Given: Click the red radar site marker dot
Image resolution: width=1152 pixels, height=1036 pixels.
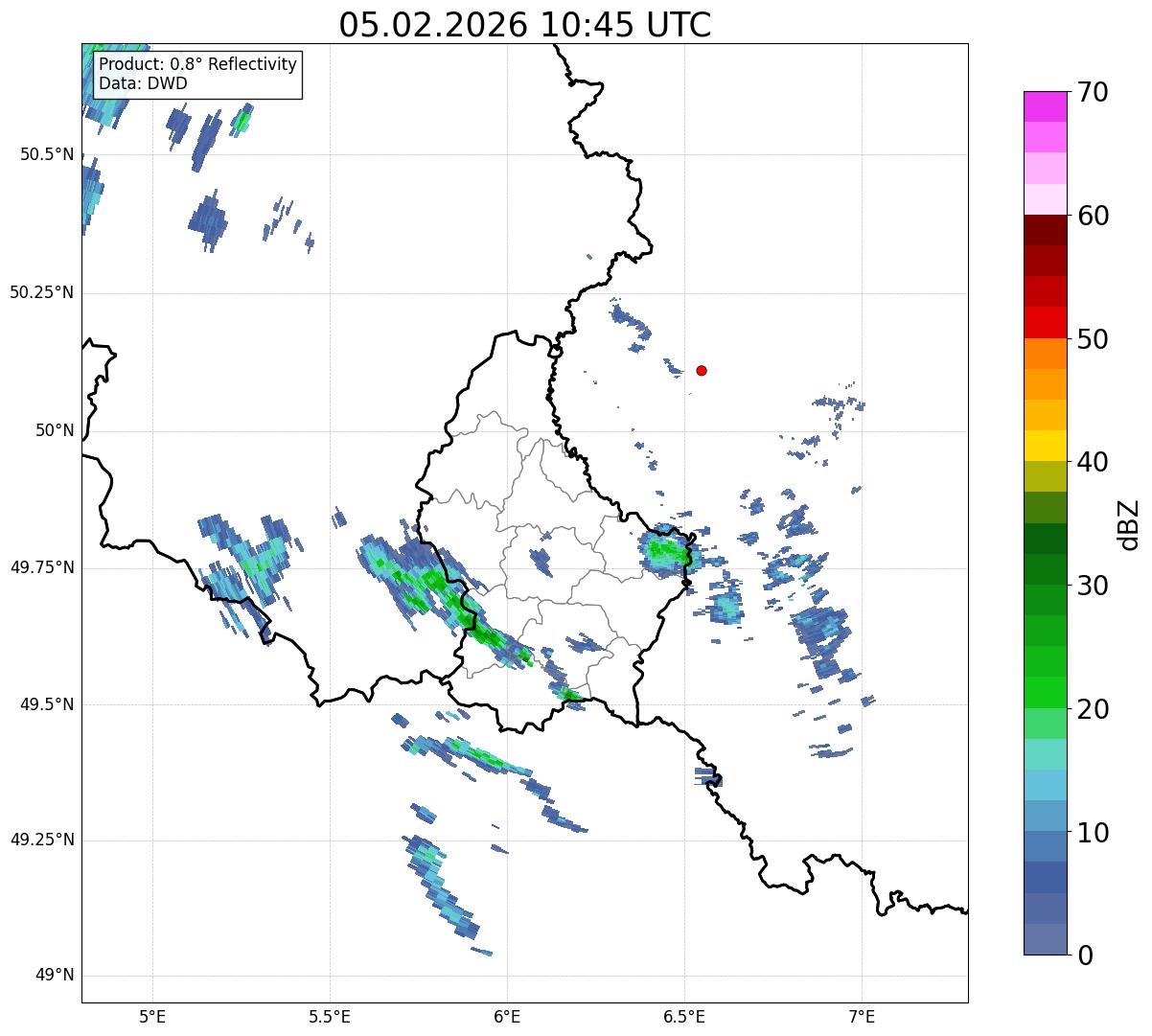Looking at the screenshot, I should 702,370.
